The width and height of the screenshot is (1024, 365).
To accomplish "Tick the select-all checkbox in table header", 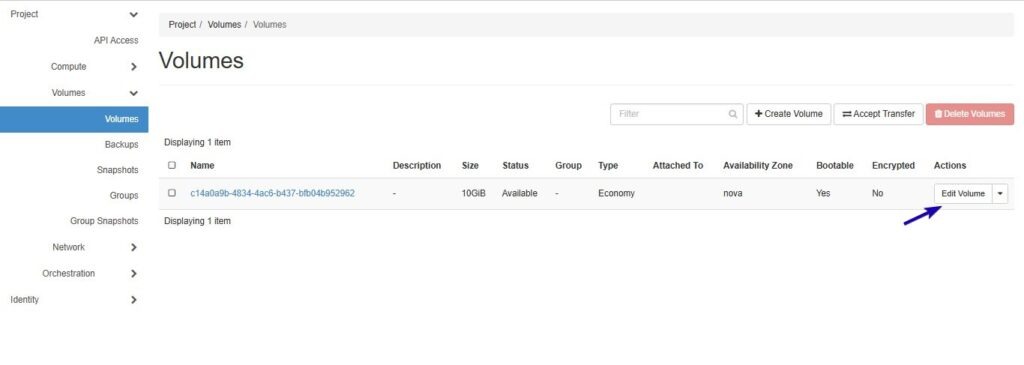I will coord(172,165).
